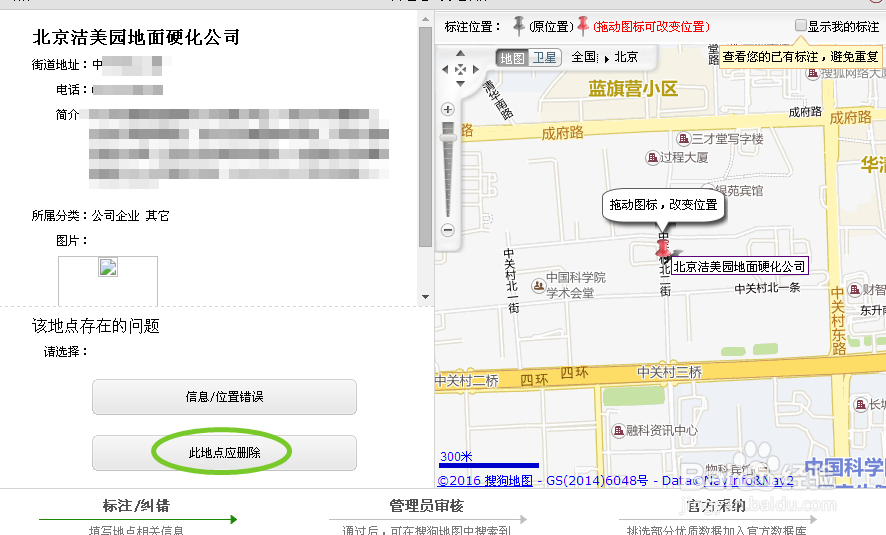Click 融科资讯中心 building icon
Viewport: 886px width, 535px height.
point(618,430)
